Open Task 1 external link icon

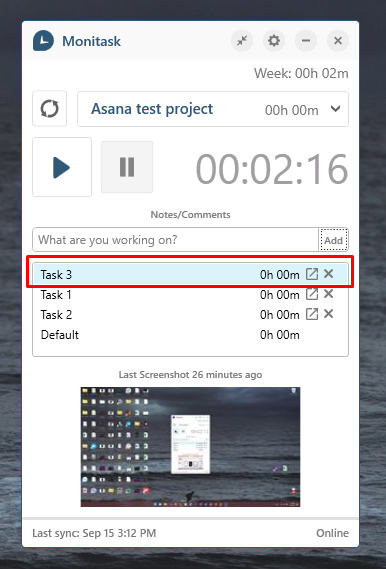(x=312, y=294)
